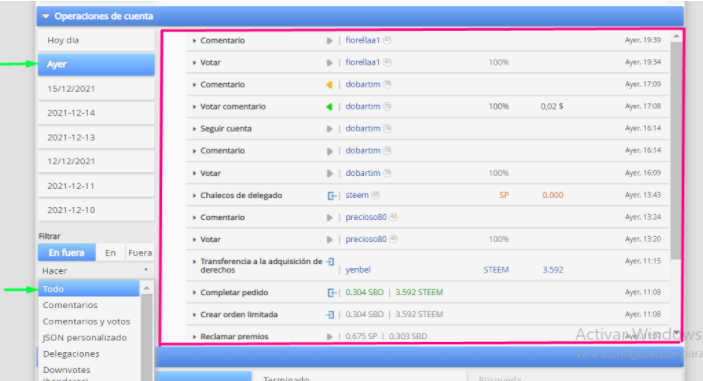Open fiorellaa1 account from Votar row

tap(362, 62)
